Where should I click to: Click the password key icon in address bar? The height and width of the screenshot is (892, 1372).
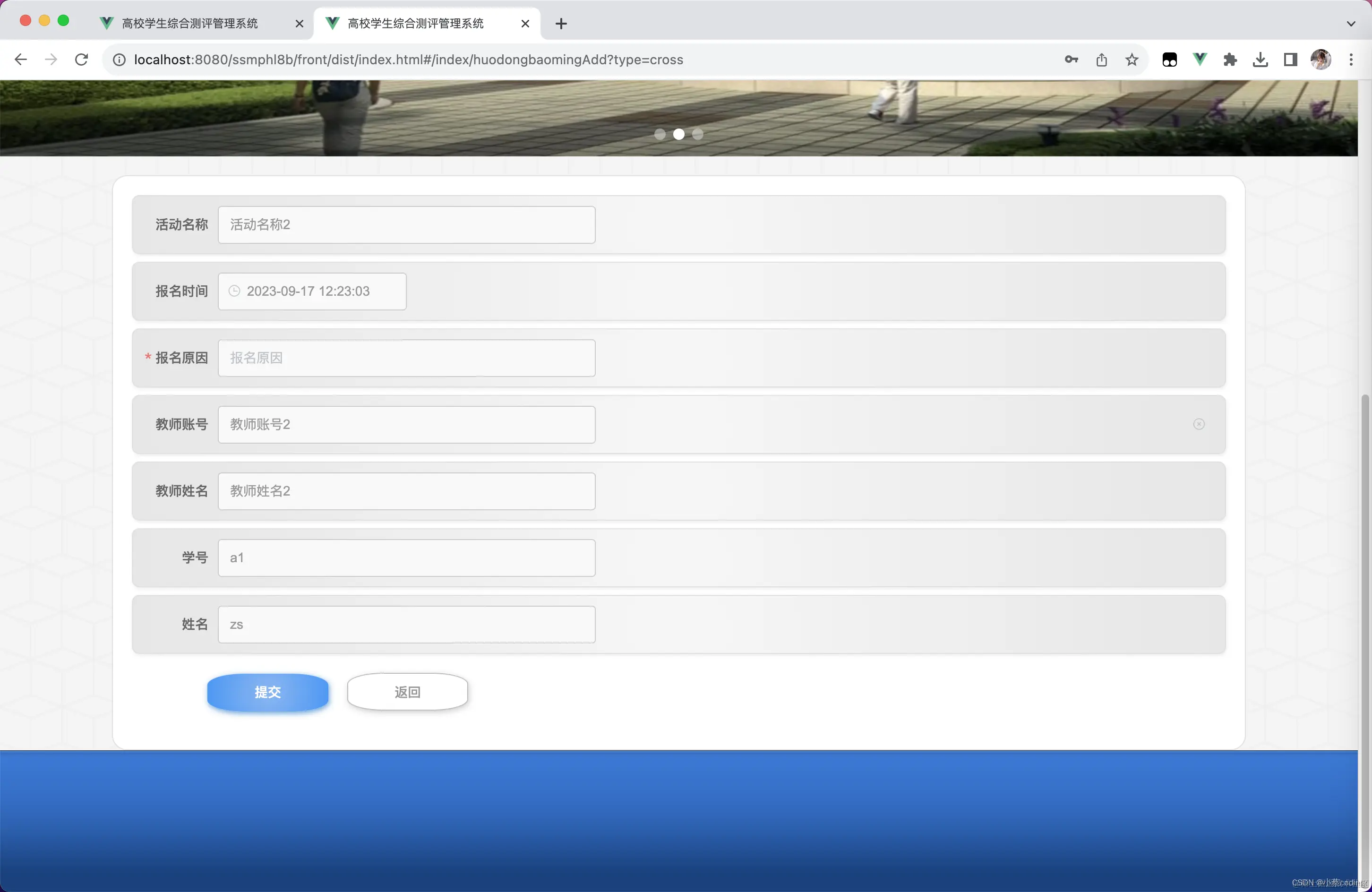pyautogui.click(x=1071, y=60)
